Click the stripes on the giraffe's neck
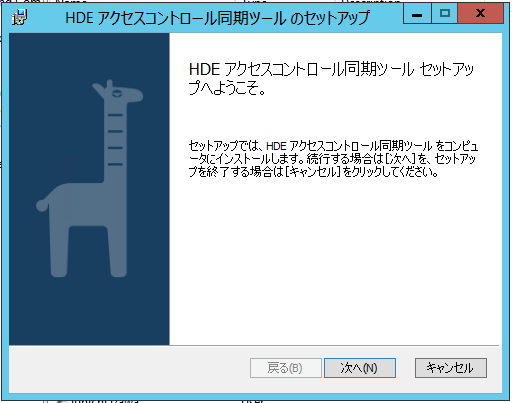The height and width of the screenshot is (403, 512). pyautogui.click(x=115, y=139)
